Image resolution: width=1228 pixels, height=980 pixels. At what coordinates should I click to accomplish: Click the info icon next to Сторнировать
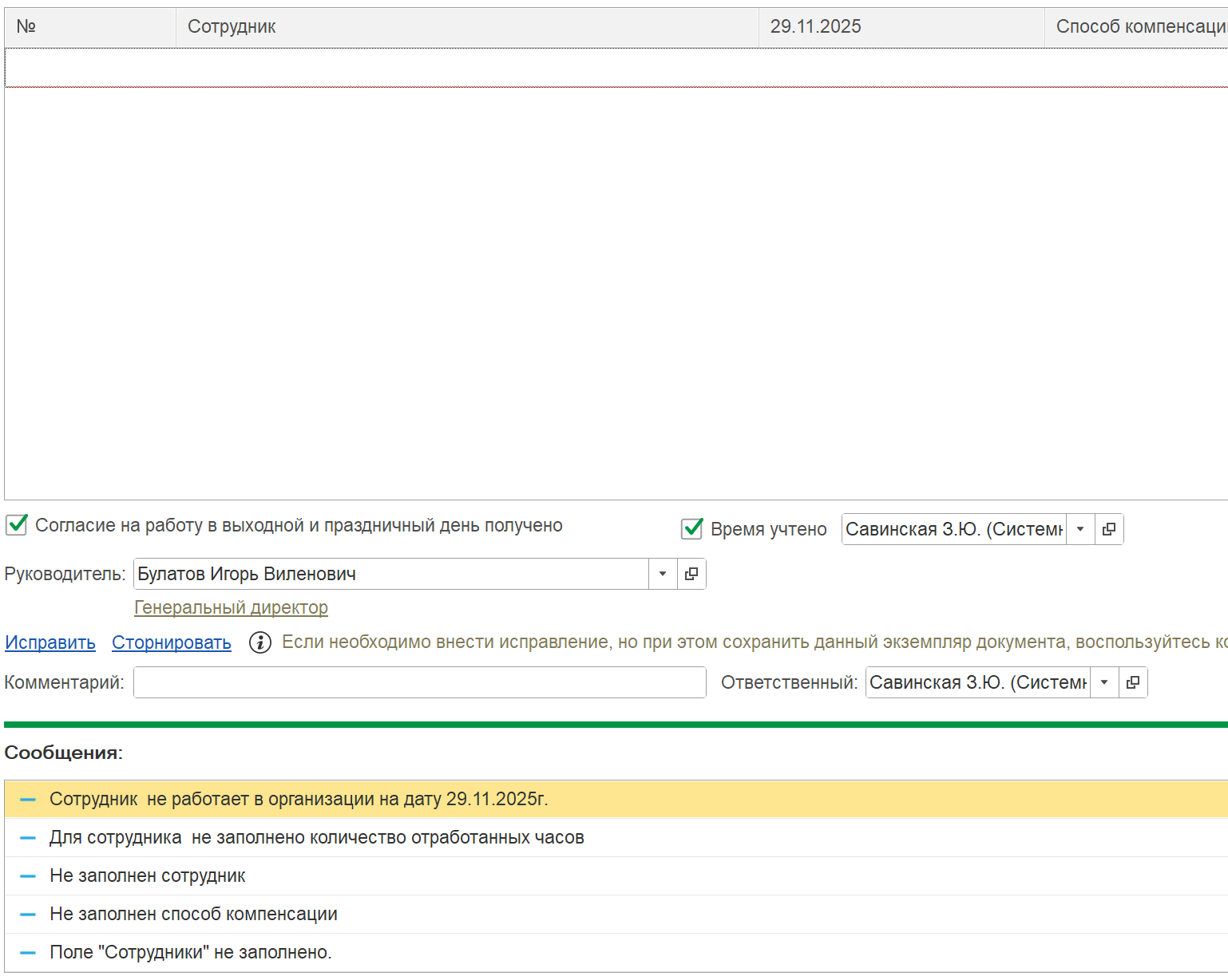point(260,642)
